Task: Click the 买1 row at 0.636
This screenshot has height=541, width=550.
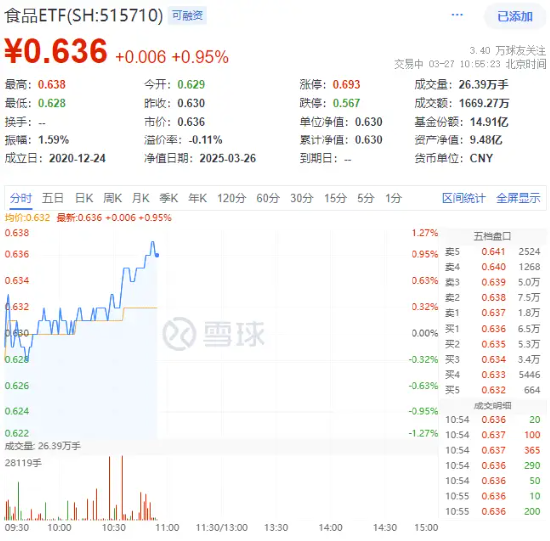Action: point(492,329)
